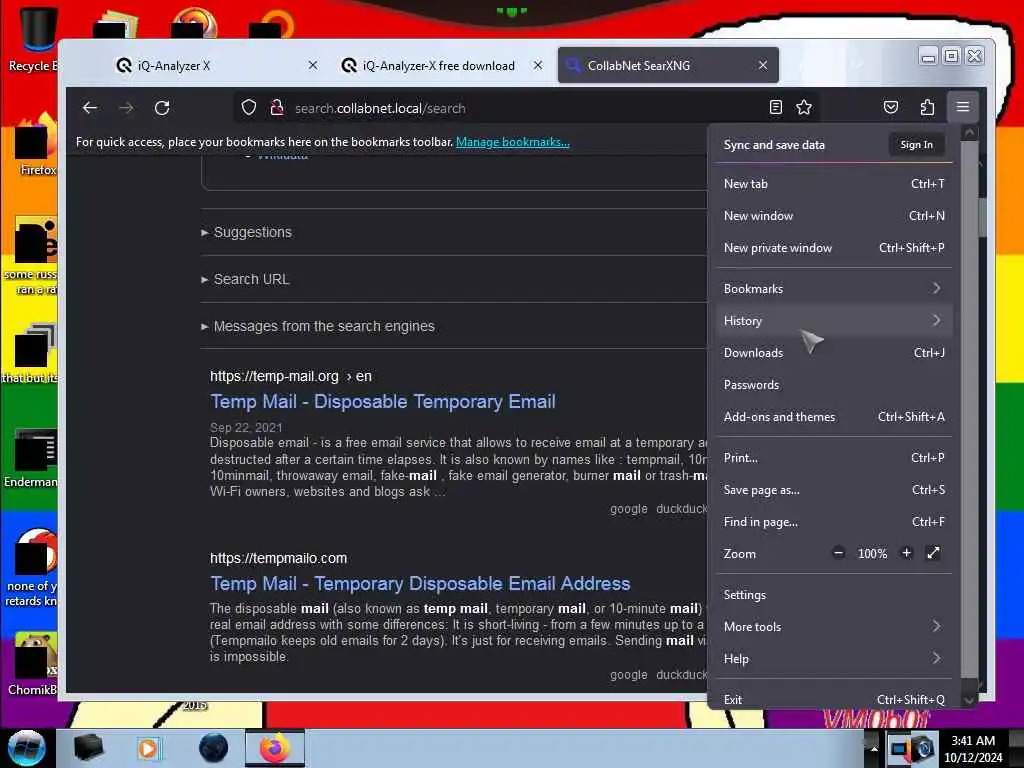Open Add-ons and themes
This screenshot has height=768, width=1024.
click(834, 417)
